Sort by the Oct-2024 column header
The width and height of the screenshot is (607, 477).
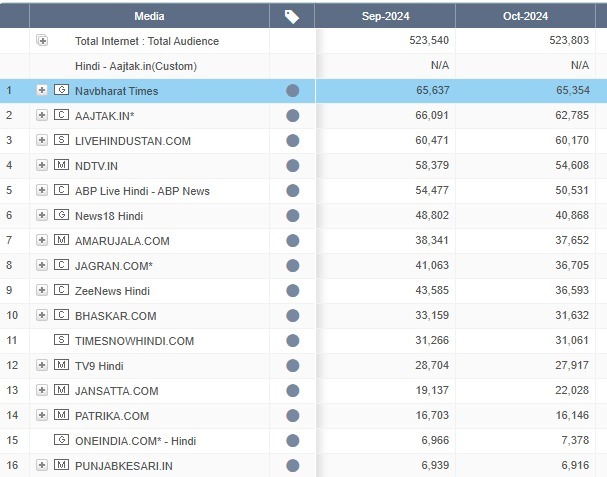(525, 16)
